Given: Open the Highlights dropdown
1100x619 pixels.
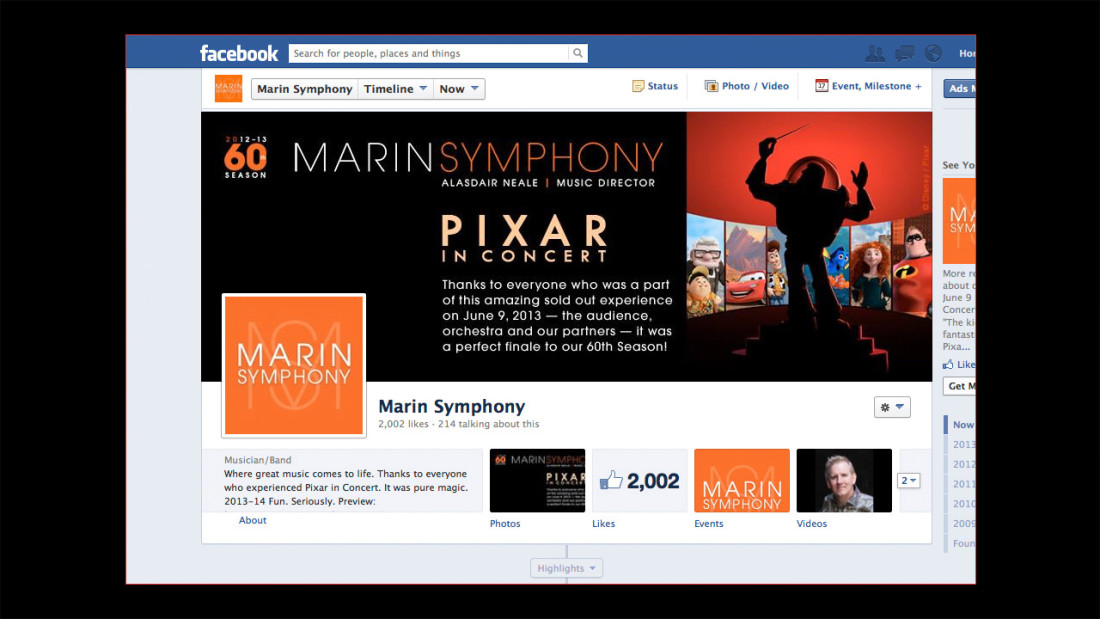Looking at the screenshot, I should 566,568.
